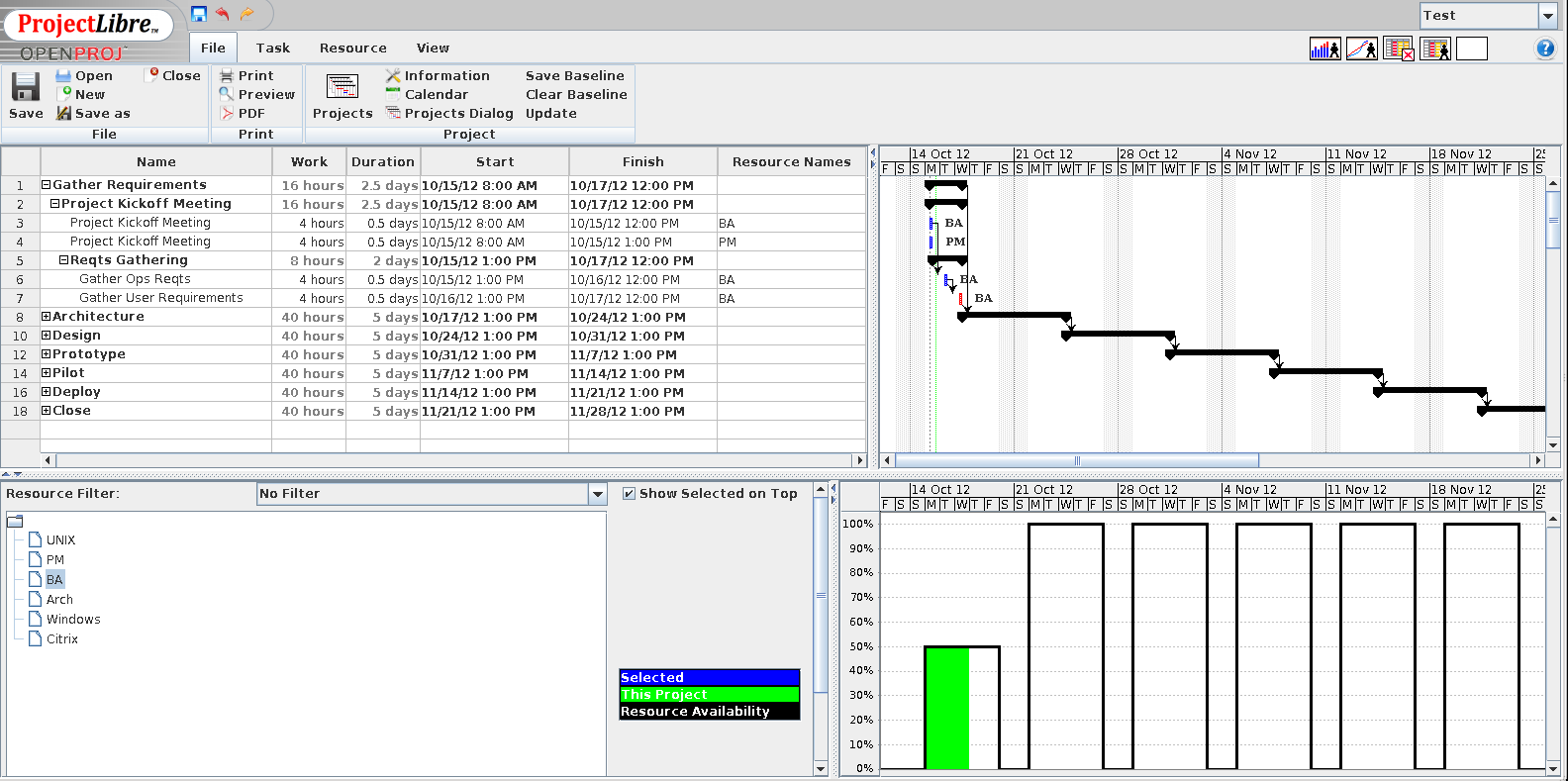Open the Help question mark
This screenshot has height=781, width=1568.
(1545, 49)
